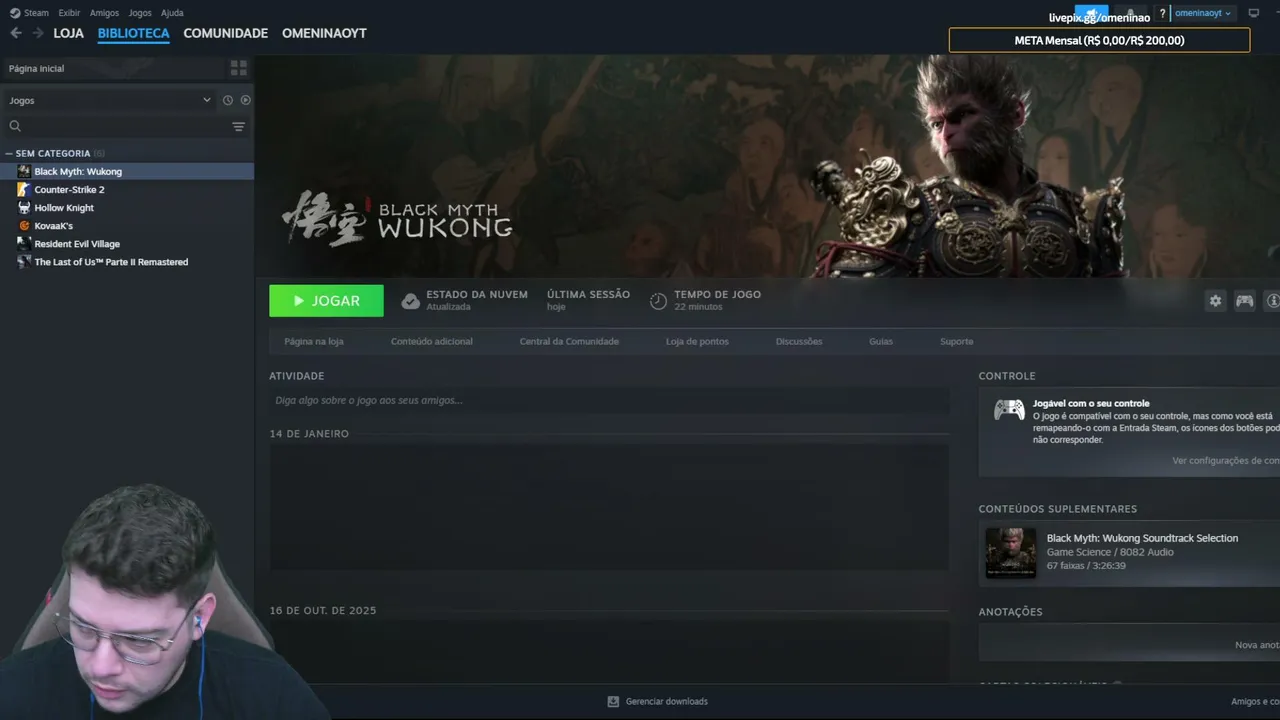Viewport: 1280px width, 720px height.
Task: Click the Black Myth Wukong logo banner
Action: (397, 219)
